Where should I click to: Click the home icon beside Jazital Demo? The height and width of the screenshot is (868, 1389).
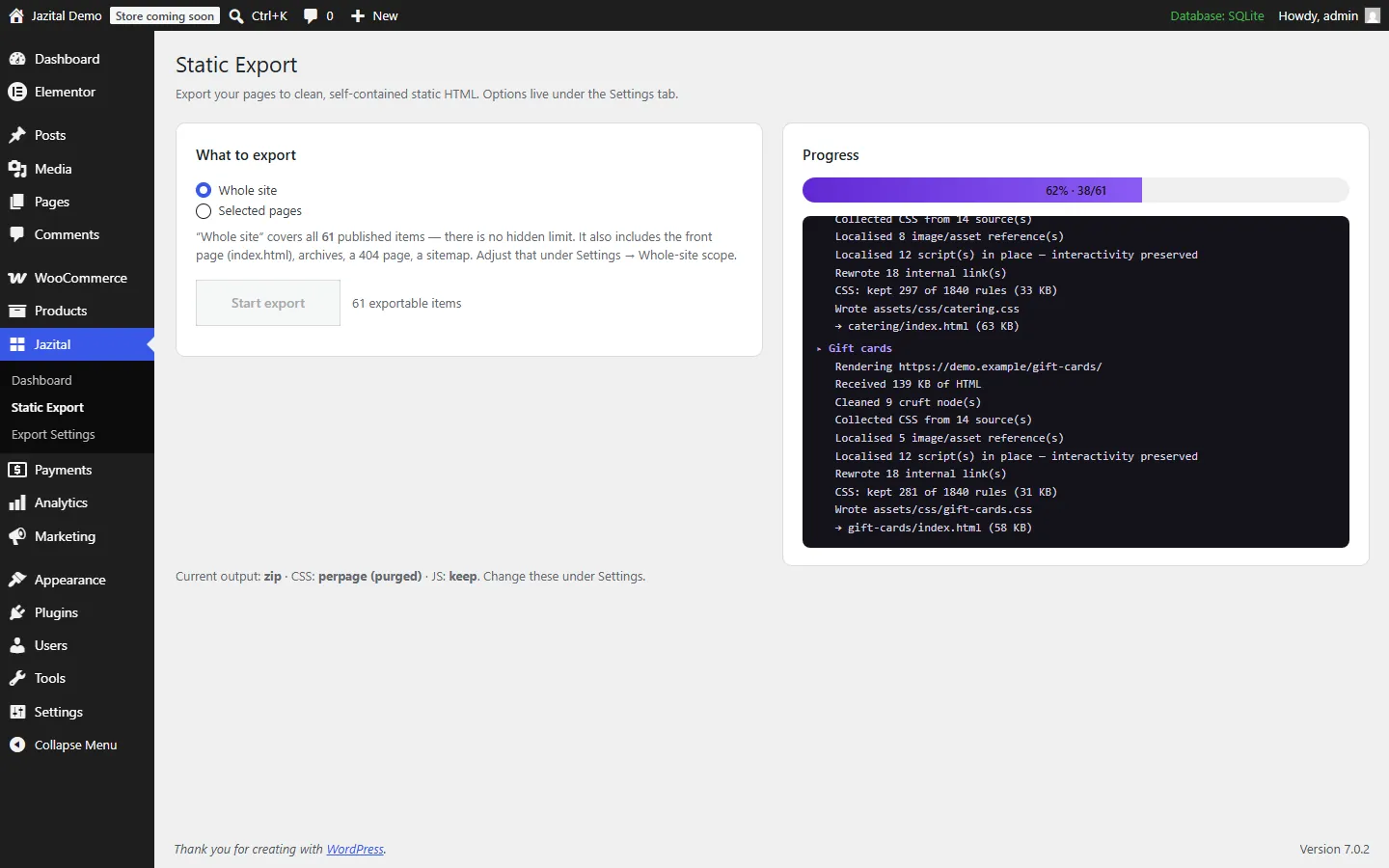pyautogui.click(x=16, y=15)
